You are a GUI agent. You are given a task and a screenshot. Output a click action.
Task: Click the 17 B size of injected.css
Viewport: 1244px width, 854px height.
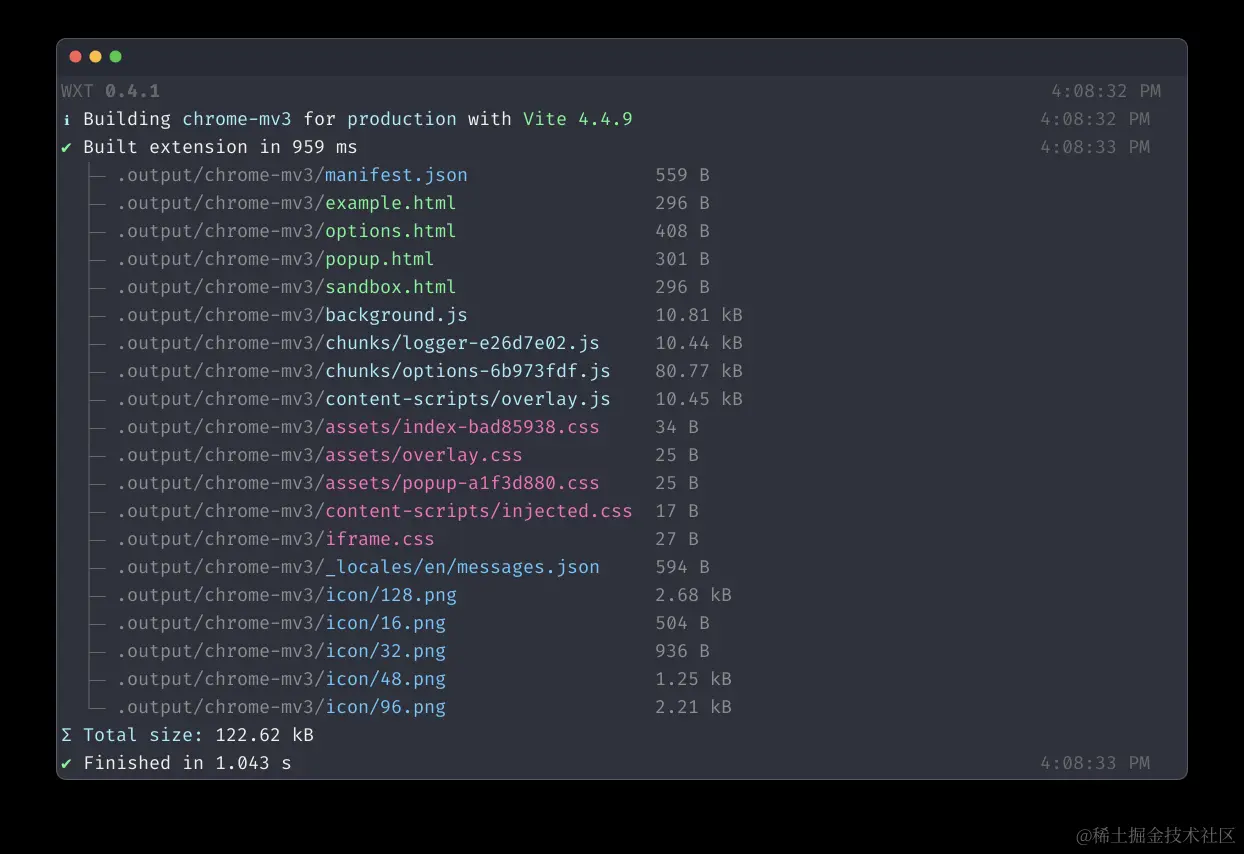click(677, 511)
